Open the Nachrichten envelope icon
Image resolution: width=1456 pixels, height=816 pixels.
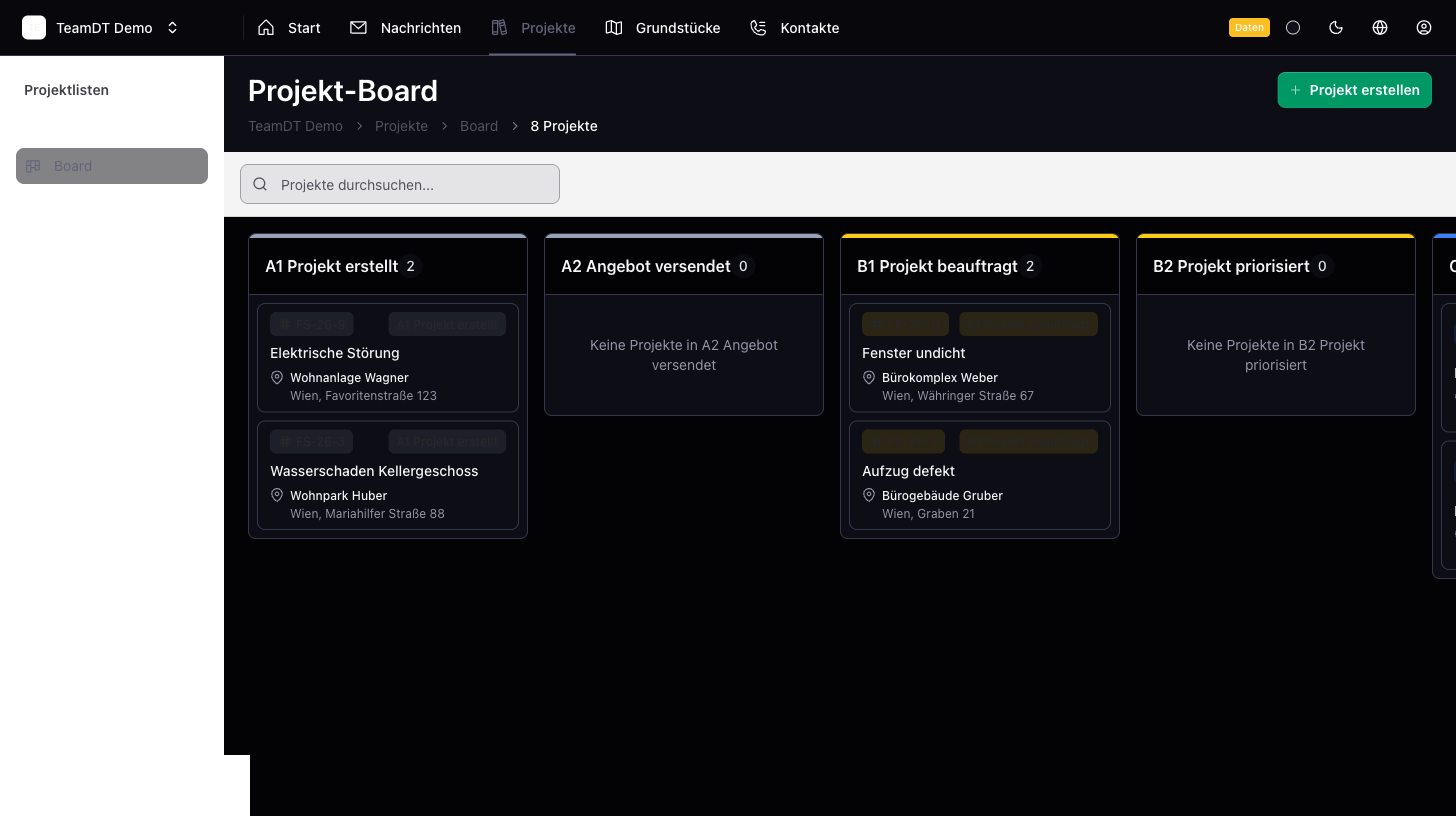pos(359,27)
